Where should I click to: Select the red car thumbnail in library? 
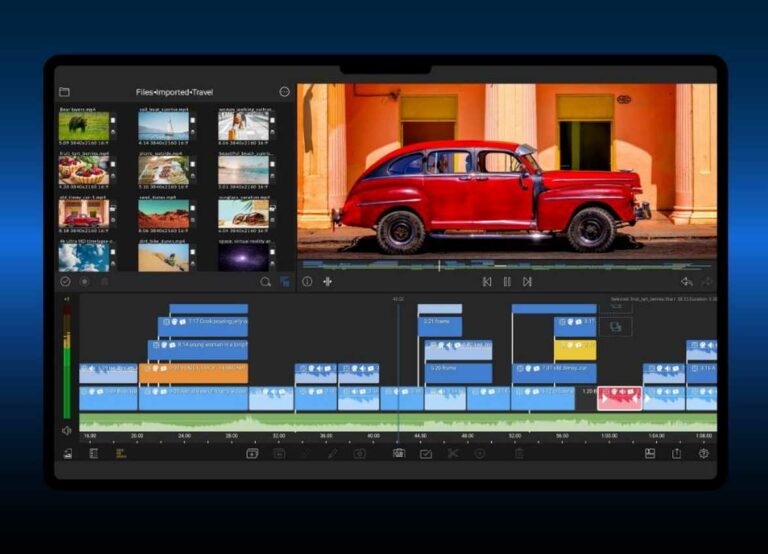click(x=84, y=214)
